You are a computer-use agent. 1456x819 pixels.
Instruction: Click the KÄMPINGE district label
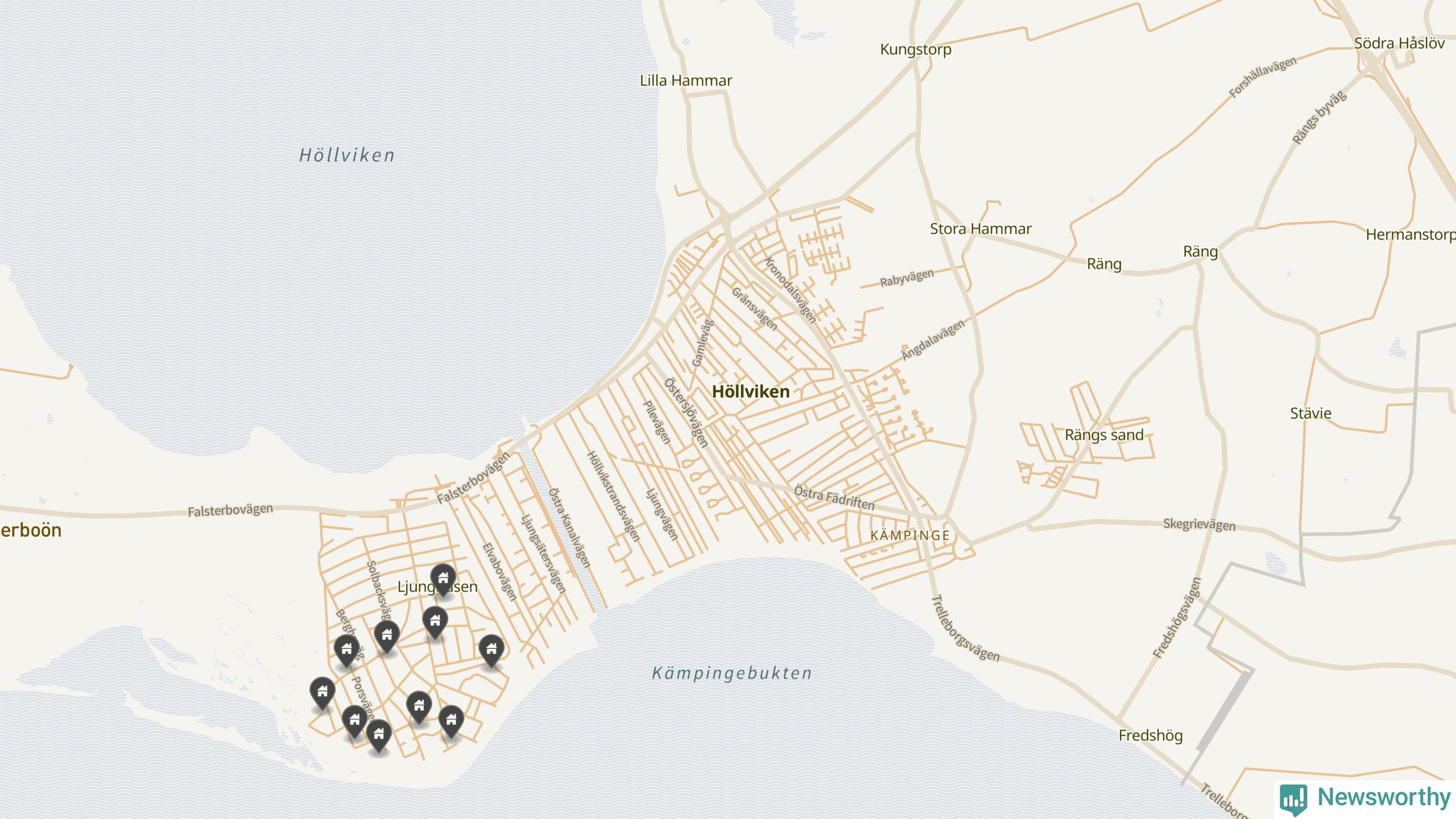tap(910, 535)
